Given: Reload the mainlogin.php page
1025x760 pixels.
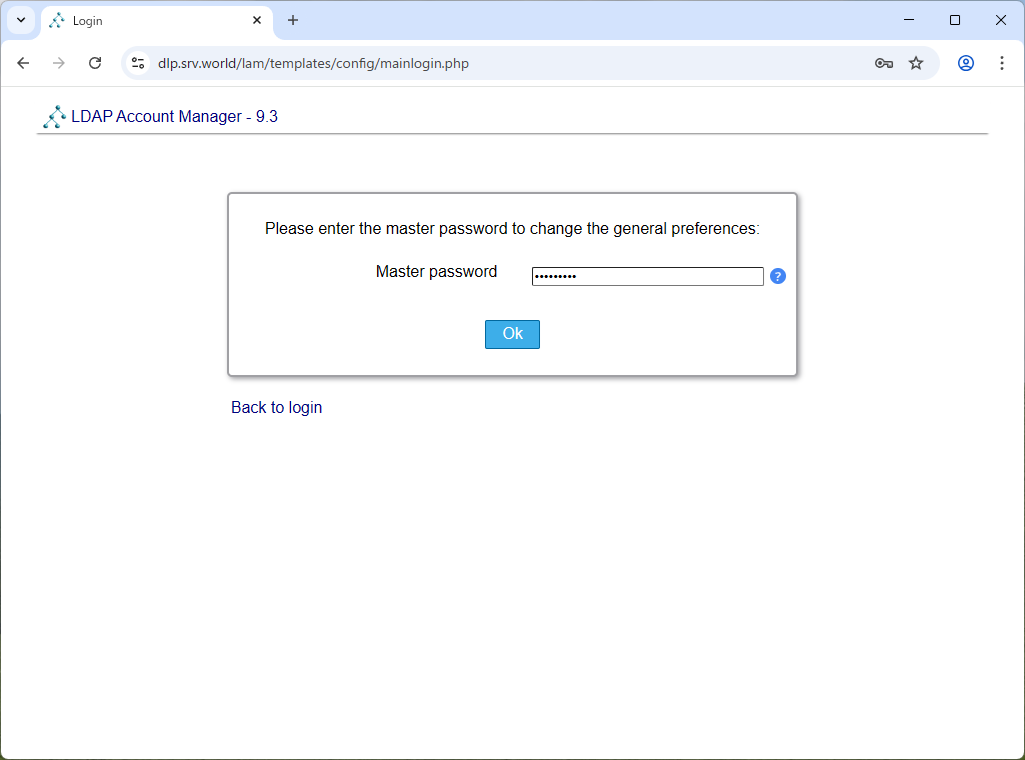Looking at the screenshot, I should 95,62.
